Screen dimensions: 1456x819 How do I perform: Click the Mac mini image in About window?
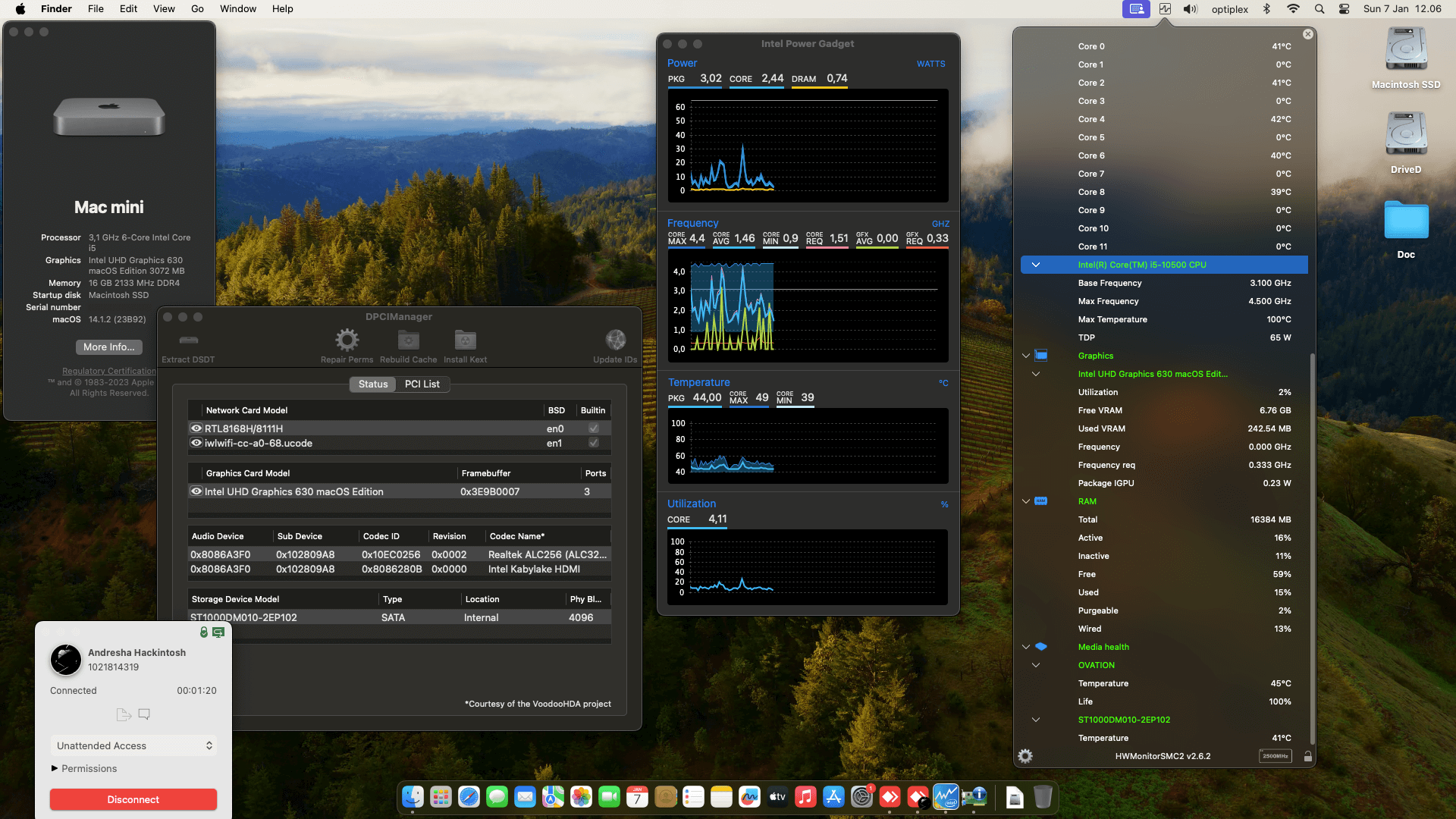(109, 117)
